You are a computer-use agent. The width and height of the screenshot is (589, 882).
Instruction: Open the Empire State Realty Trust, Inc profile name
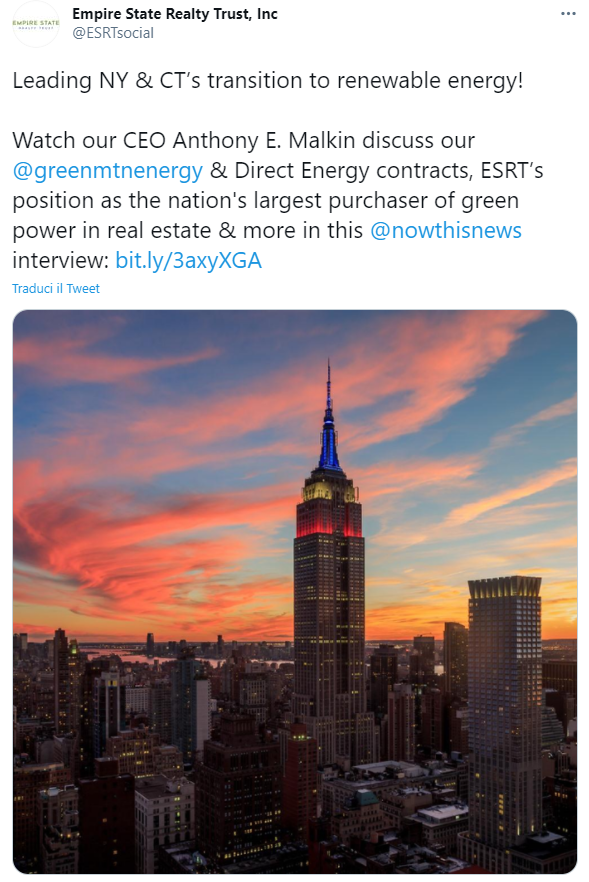(175, 14)
